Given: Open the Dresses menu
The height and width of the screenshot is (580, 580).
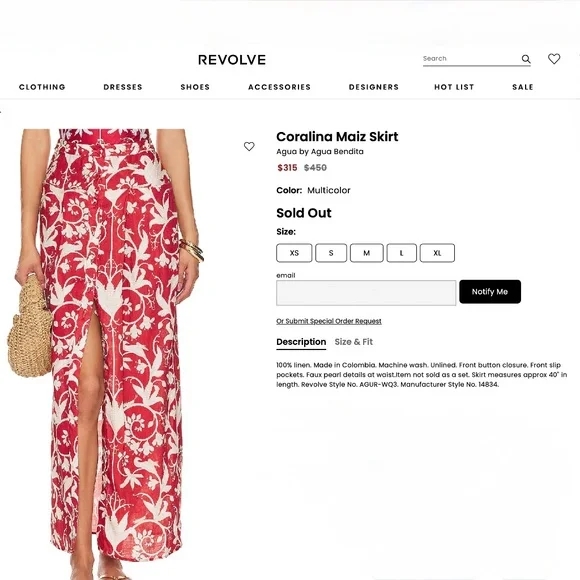Looking at the screenshot, I should [x=123, y=87].
